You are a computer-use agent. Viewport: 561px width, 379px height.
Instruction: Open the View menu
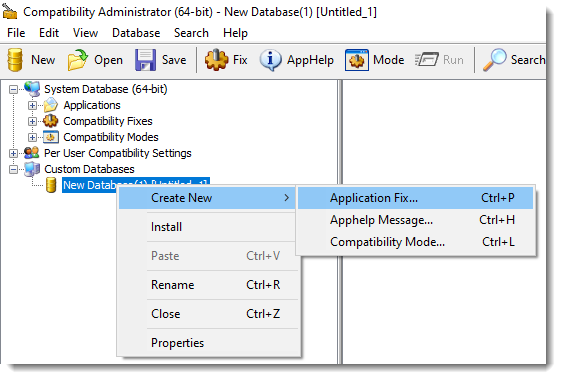85,33
